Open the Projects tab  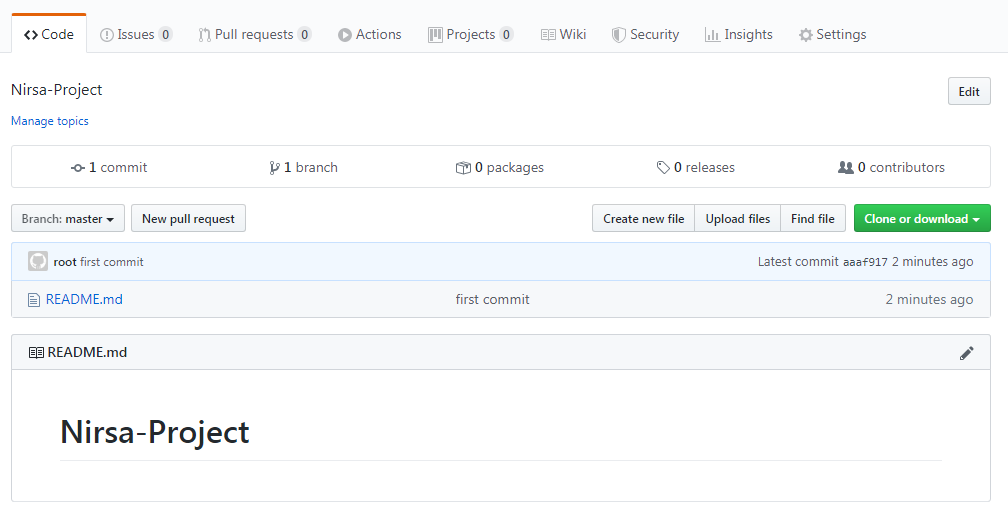click(471, 34)
